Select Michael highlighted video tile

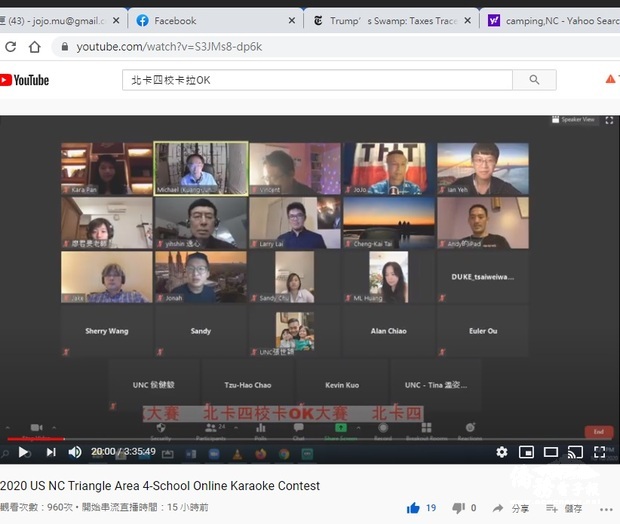tap(201, 169)
